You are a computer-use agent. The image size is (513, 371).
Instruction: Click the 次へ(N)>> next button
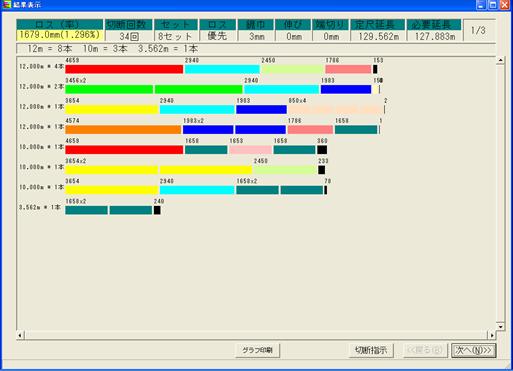474,350
